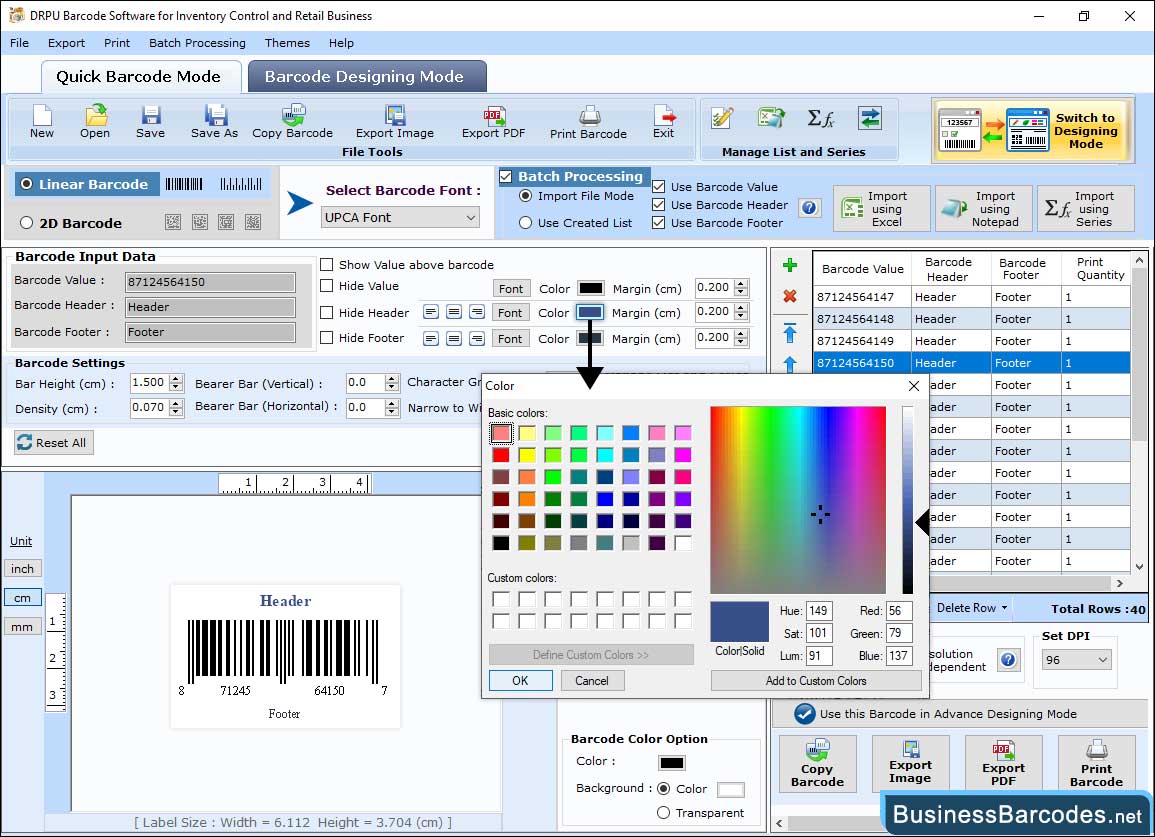
Task: Click OK in the Color dialog
Action: tap(520, 680)
